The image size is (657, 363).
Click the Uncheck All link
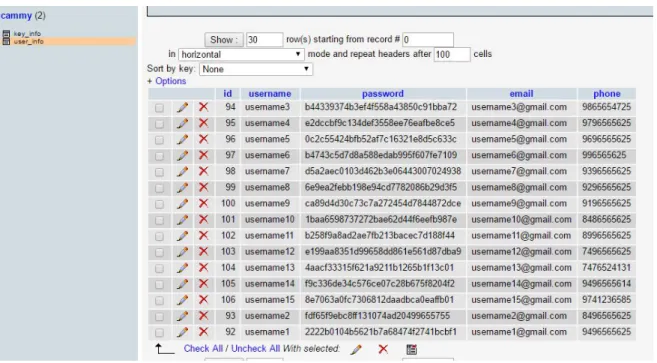pos(255,348)
